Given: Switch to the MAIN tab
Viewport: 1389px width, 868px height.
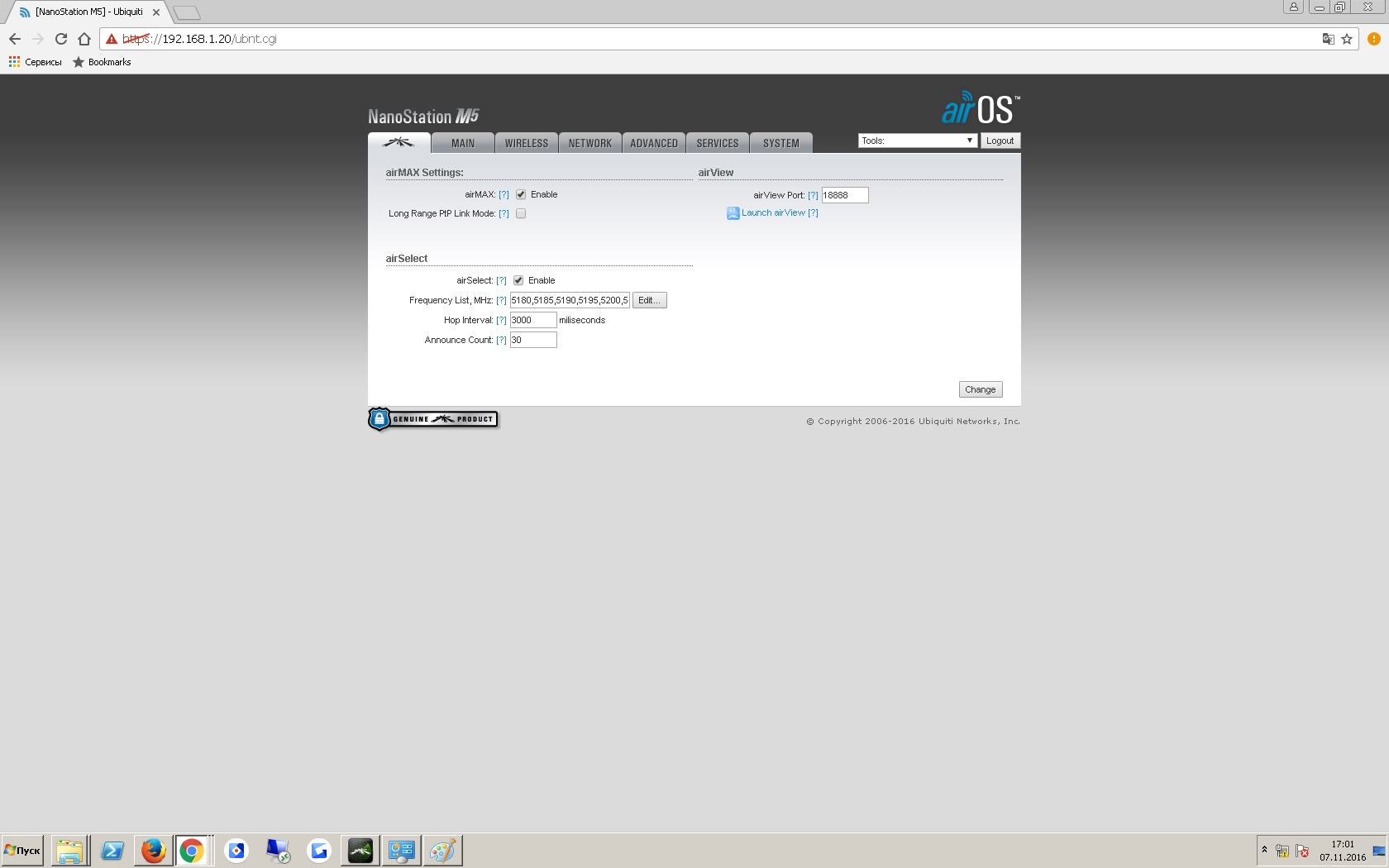Looking at the screenshot, I should click(463, 143).
